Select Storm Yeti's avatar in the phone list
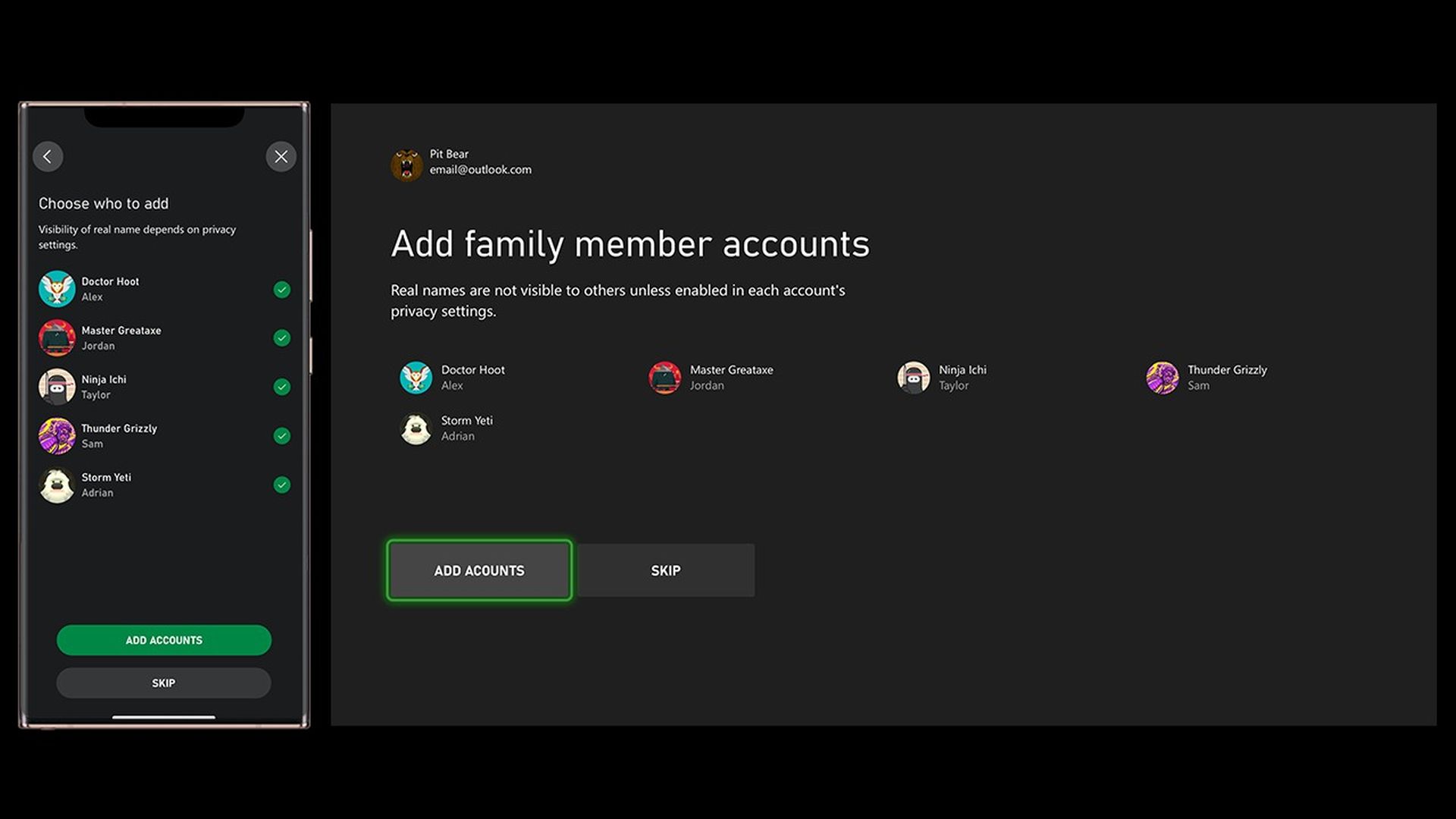1456x819 pixels. (58, 485)
